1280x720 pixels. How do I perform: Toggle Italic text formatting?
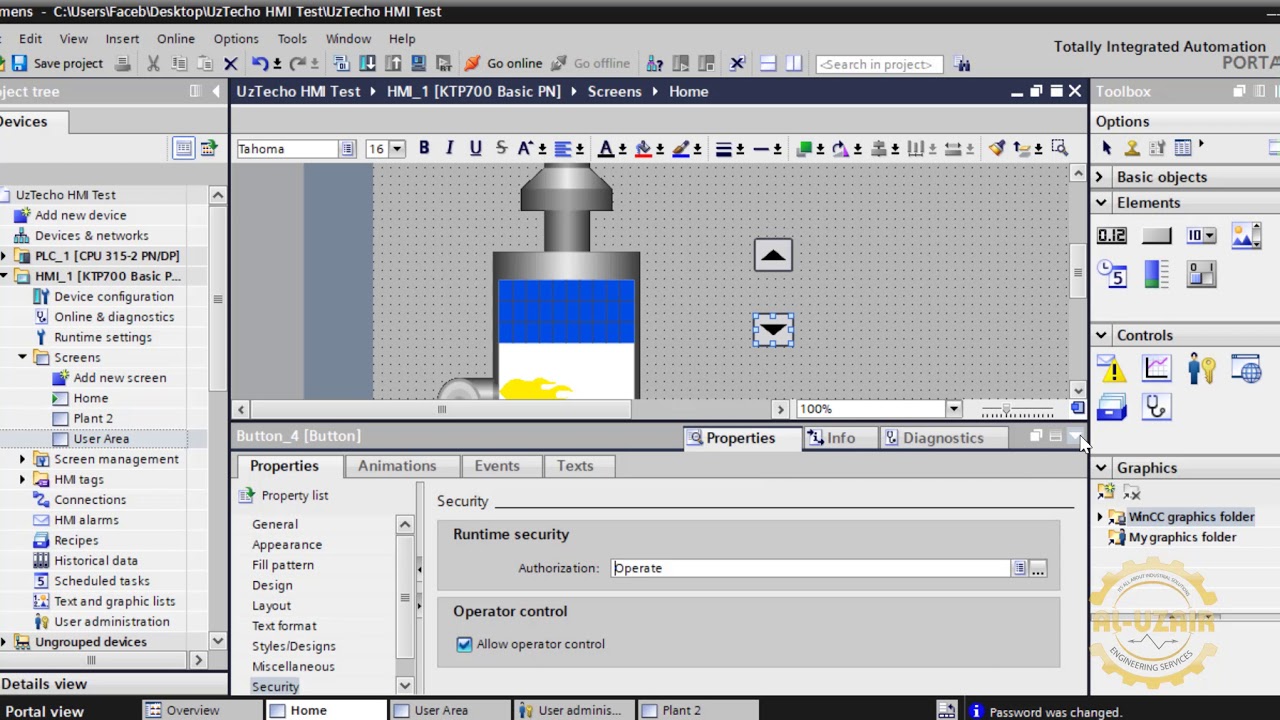coord(449,148)
